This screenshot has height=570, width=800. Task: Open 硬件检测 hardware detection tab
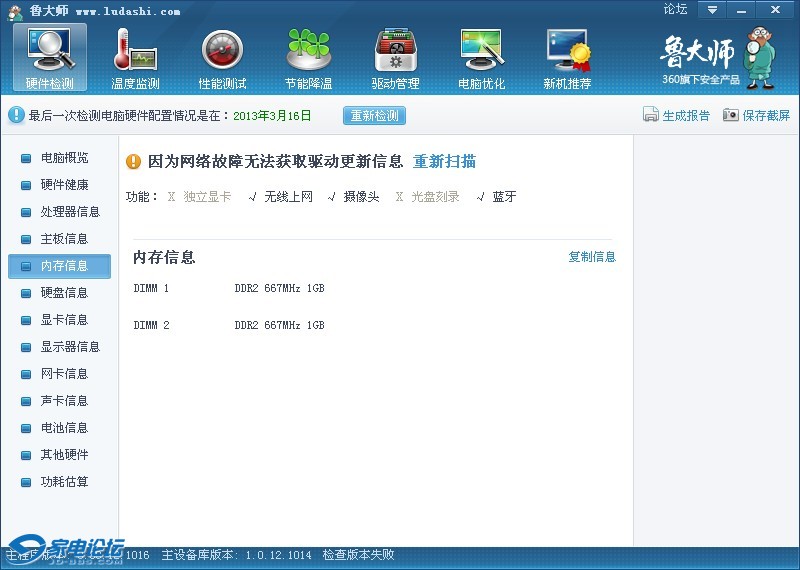click(49, 58)
